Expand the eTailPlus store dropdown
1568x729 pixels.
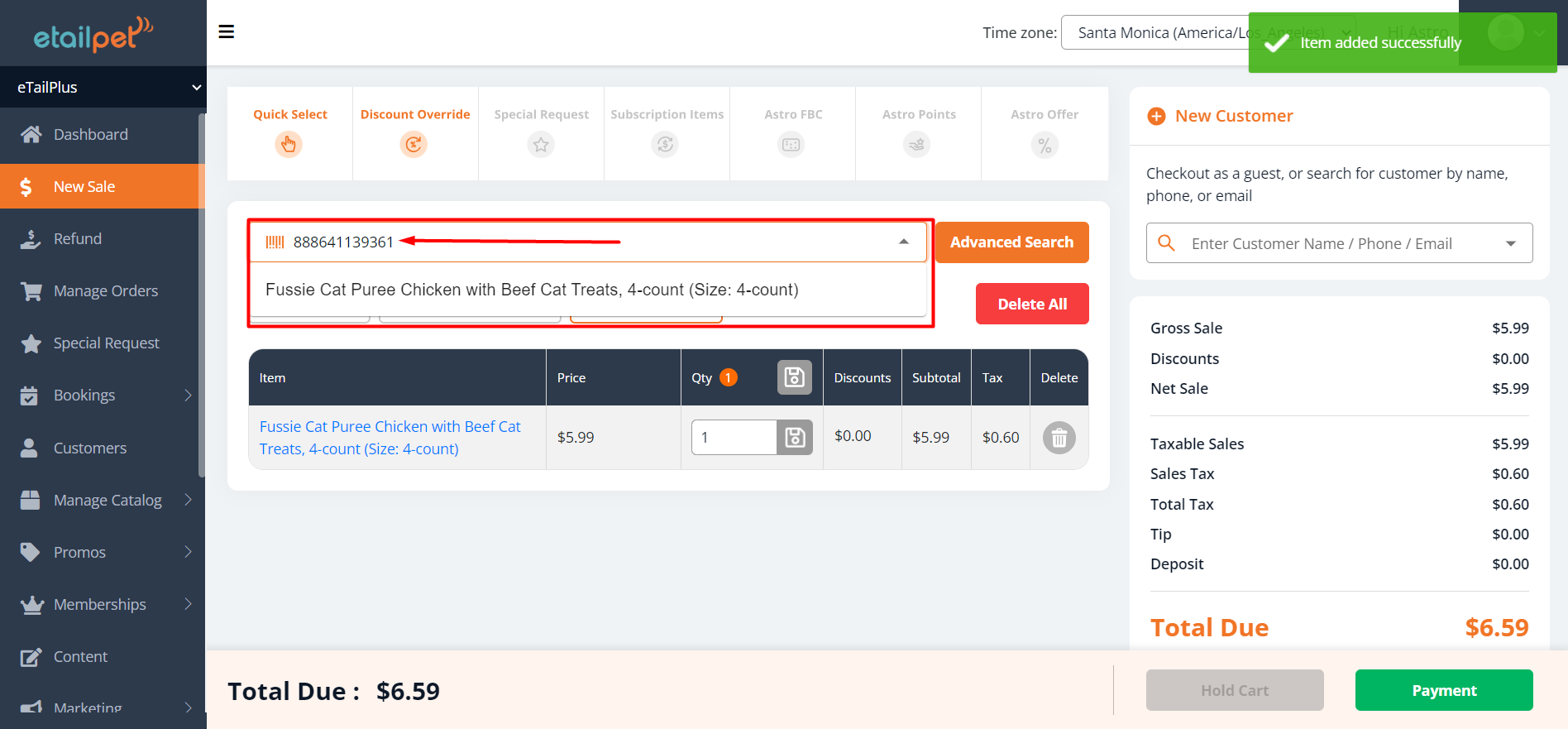[196, 87]
